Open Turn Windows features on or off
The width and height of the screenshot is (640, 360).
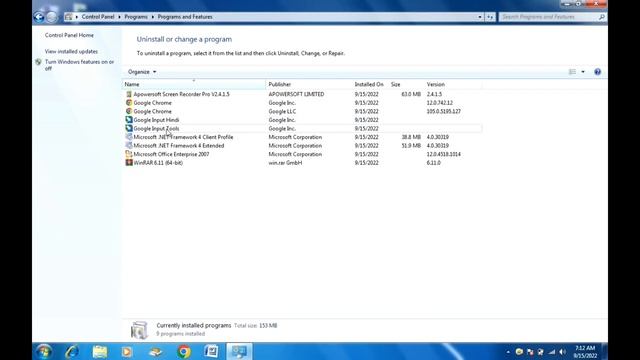click(x=79, y=65)
